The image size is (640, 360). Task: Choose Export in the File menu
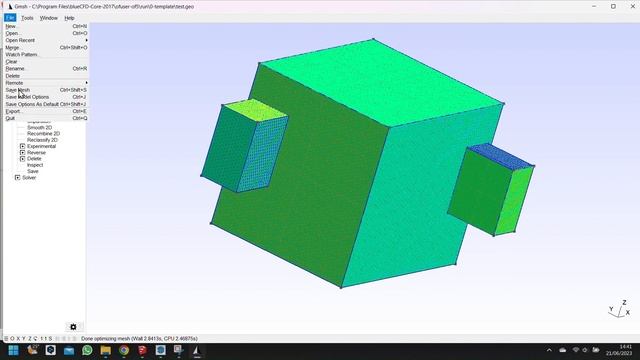pos(46,111)
